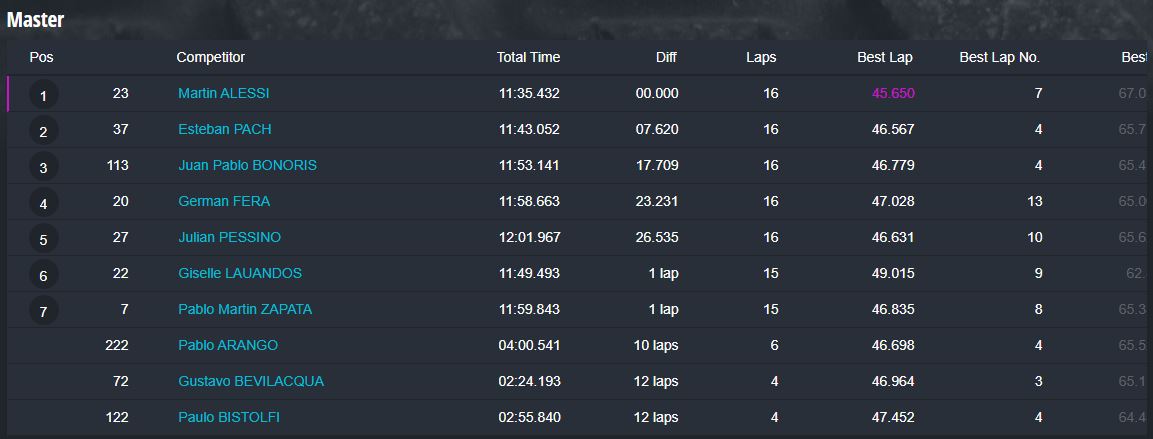Click the position 5 circle badge

(x=43, y=240)
